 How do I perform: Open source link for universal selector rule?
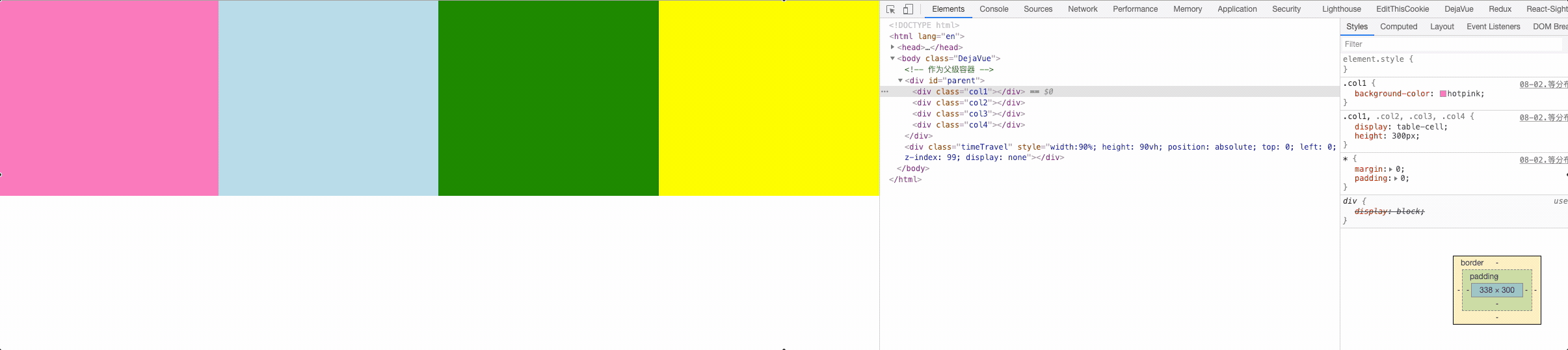pyautogui.click(x=1543, y=160)
